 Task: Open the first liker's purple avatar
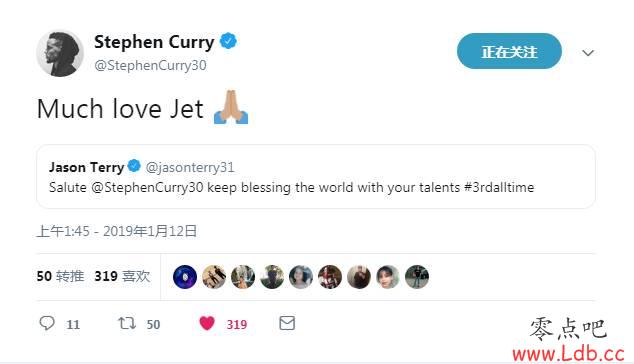(x=185, y=277)
